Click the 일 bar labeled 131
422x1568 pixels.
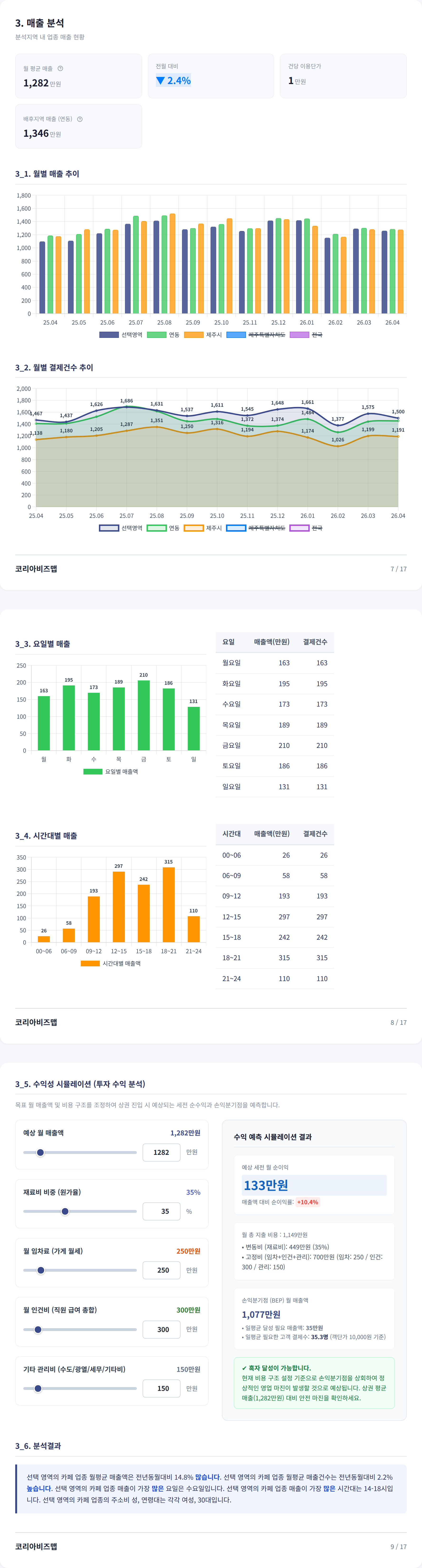[x=194, y=729]
